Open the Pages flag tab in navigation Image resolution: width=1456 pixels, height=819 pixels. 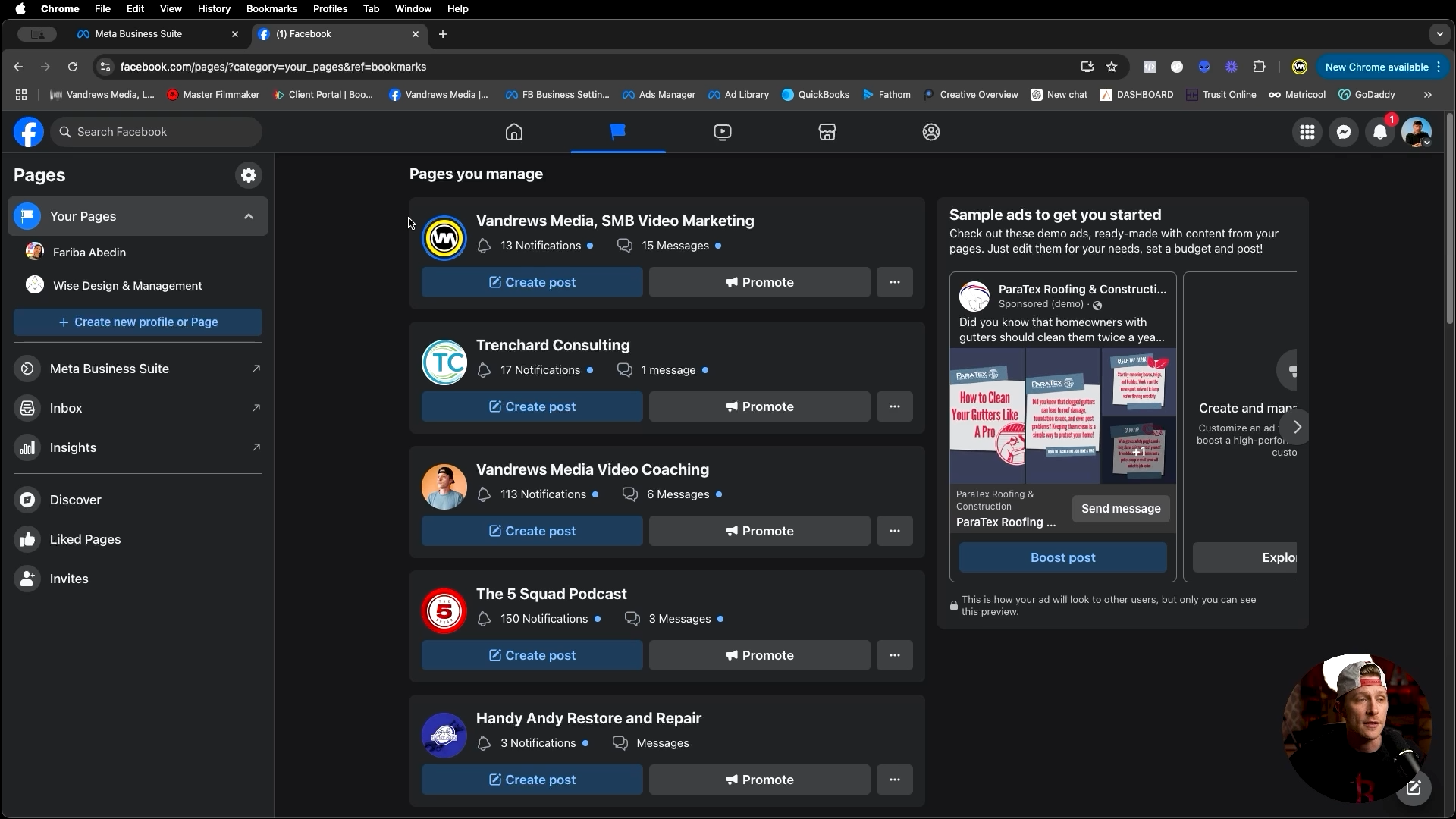(x=618, y=132)
